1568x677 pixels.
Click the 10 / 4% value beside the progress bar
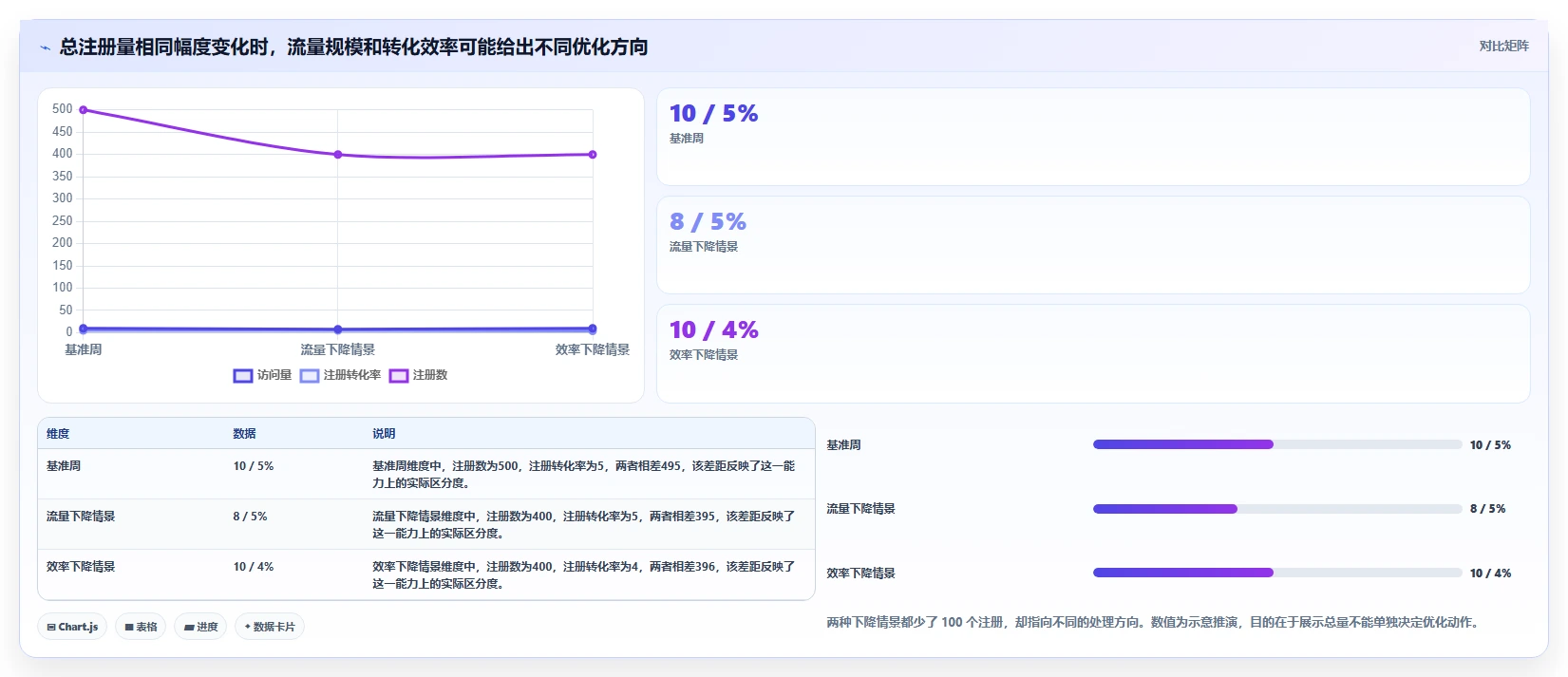pos(1490,574)
